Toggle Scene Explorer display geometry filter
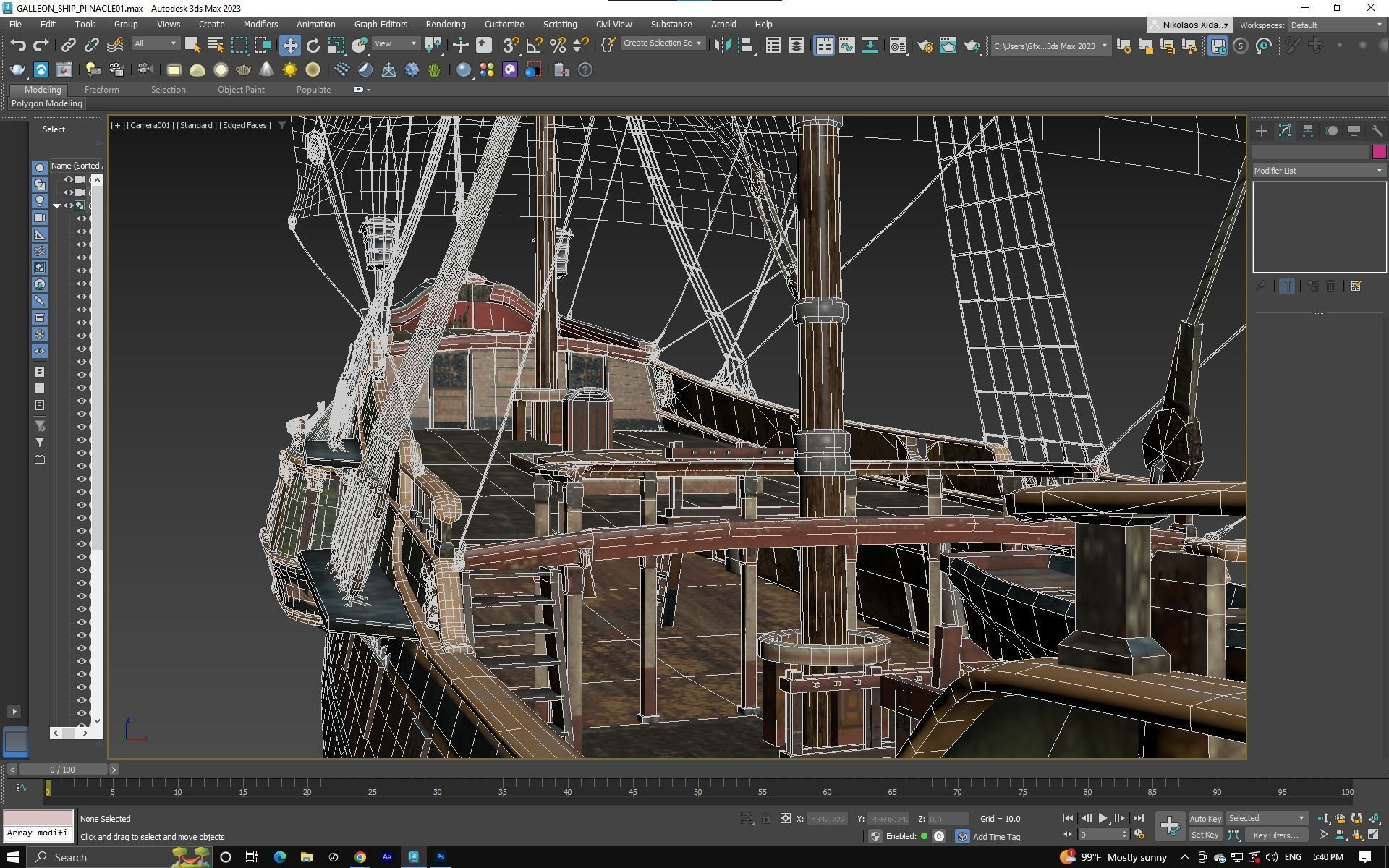The height and width of the screenshot is (868, 1389). tap(40, 167)
